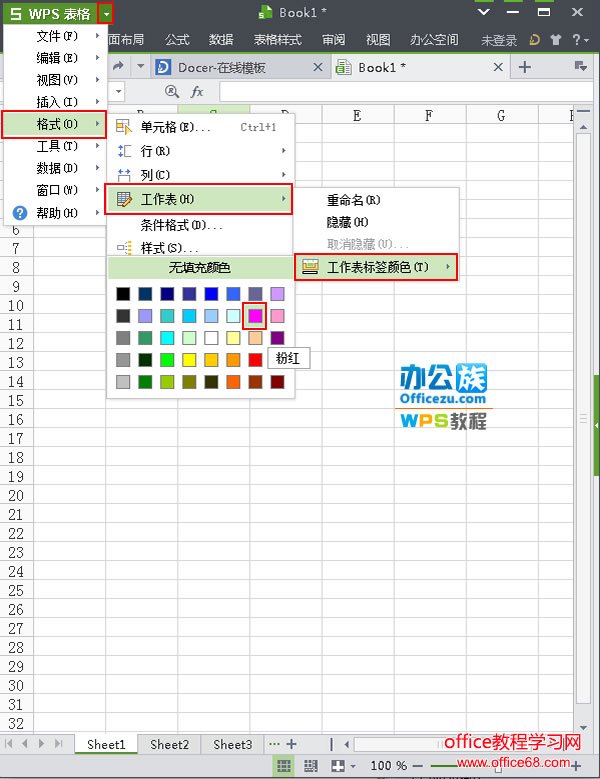Click the skin T-shirt icon

pos(556,40)
